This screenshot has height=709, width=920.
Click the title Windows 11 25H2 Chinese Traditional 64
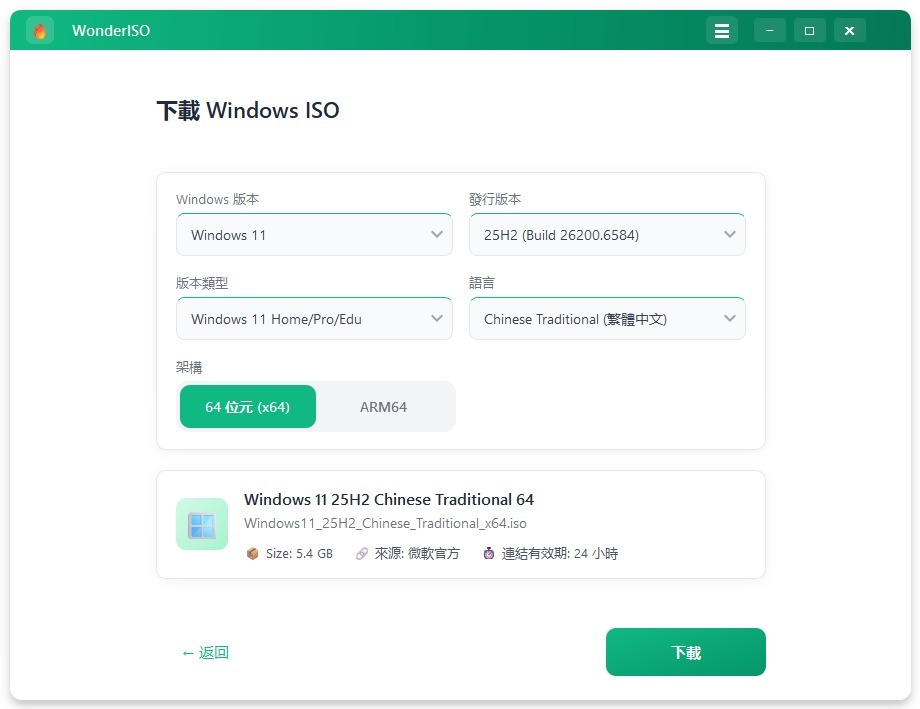click(x=389, y=499)
